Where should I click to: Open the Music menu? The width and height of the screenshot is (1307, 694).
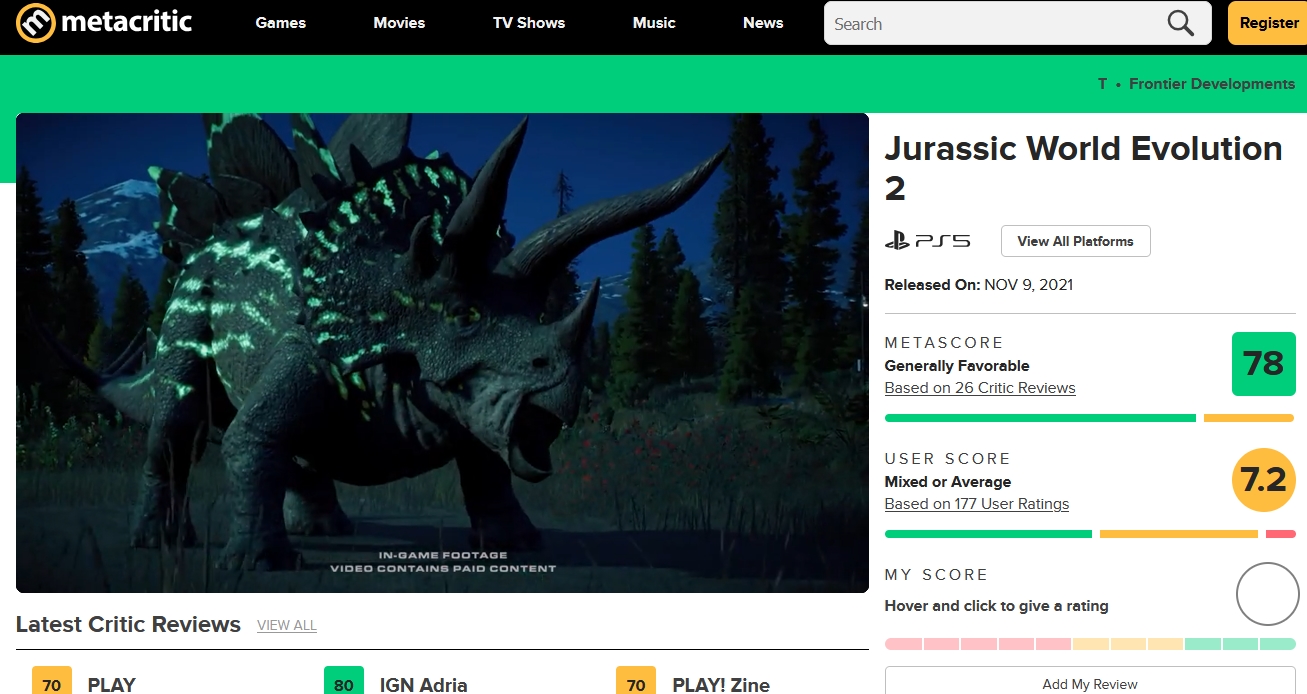pyautogui.click(x=654, y=23)
